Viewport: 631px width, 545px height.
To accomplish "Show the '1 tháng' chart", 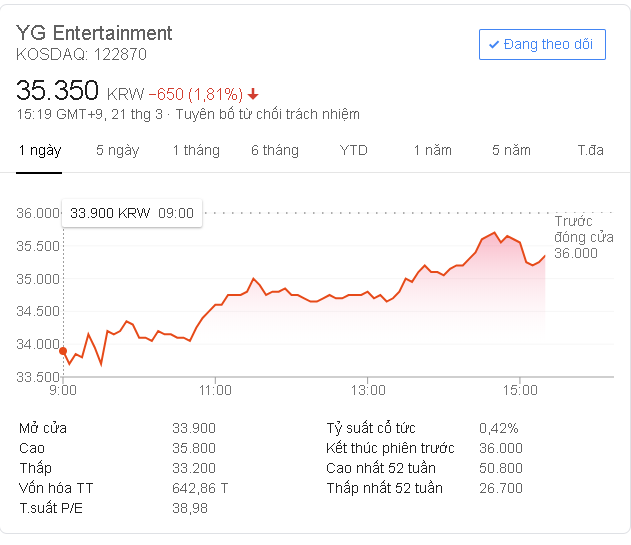I will [x=195, y=150].
